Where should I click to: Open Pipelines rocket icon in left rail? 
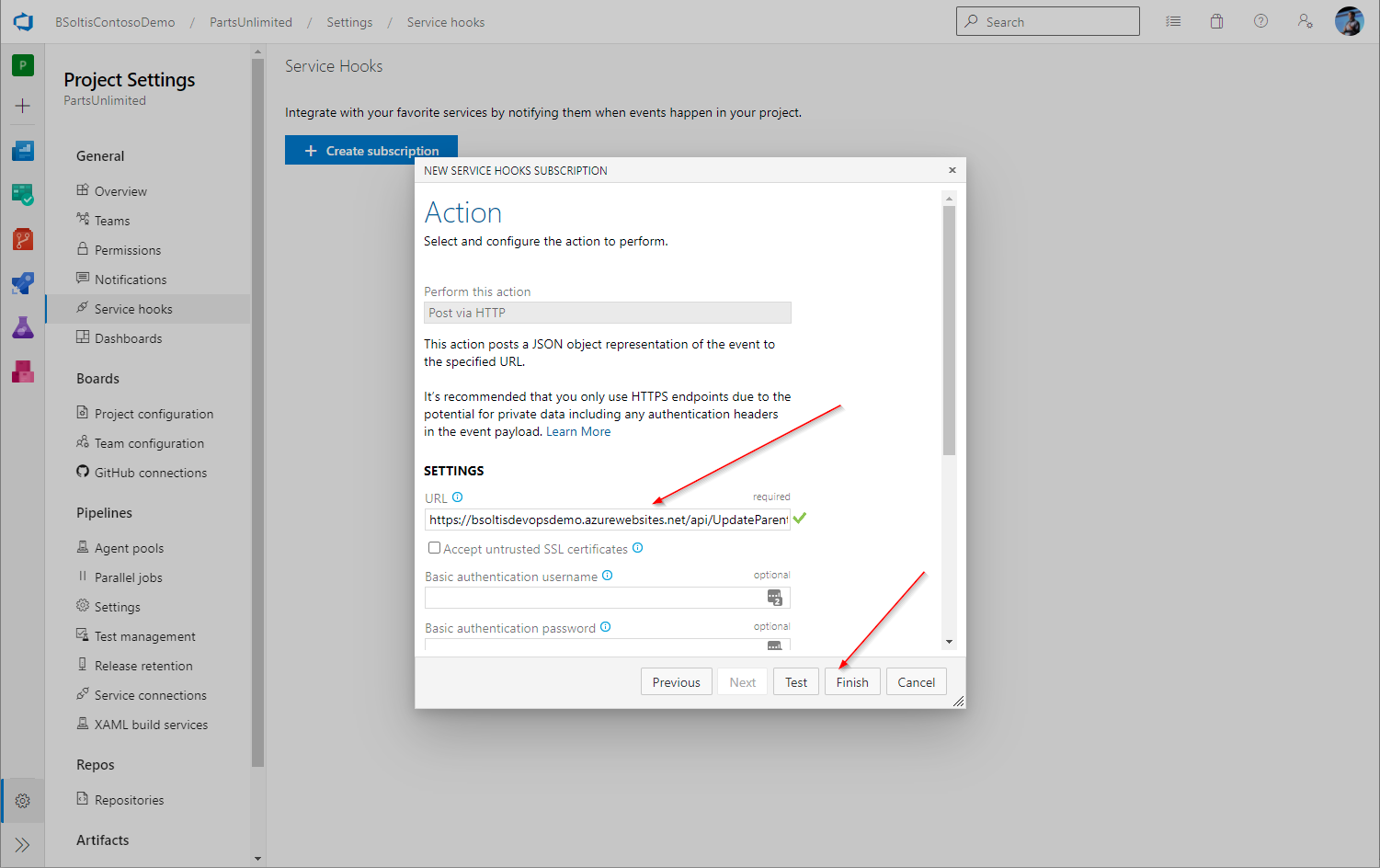tap(23, 283)
